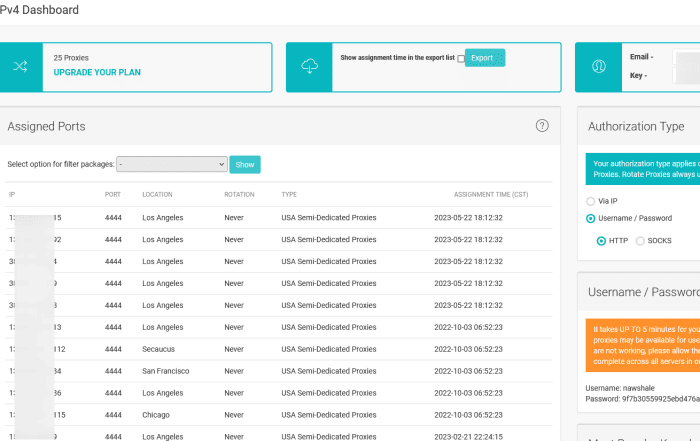Viewport: 700px width, 441px height.
Task: Sort by ASSIGNMENT TIME (CST) column header
Action: pyautogui.click(x=491, y=194)
